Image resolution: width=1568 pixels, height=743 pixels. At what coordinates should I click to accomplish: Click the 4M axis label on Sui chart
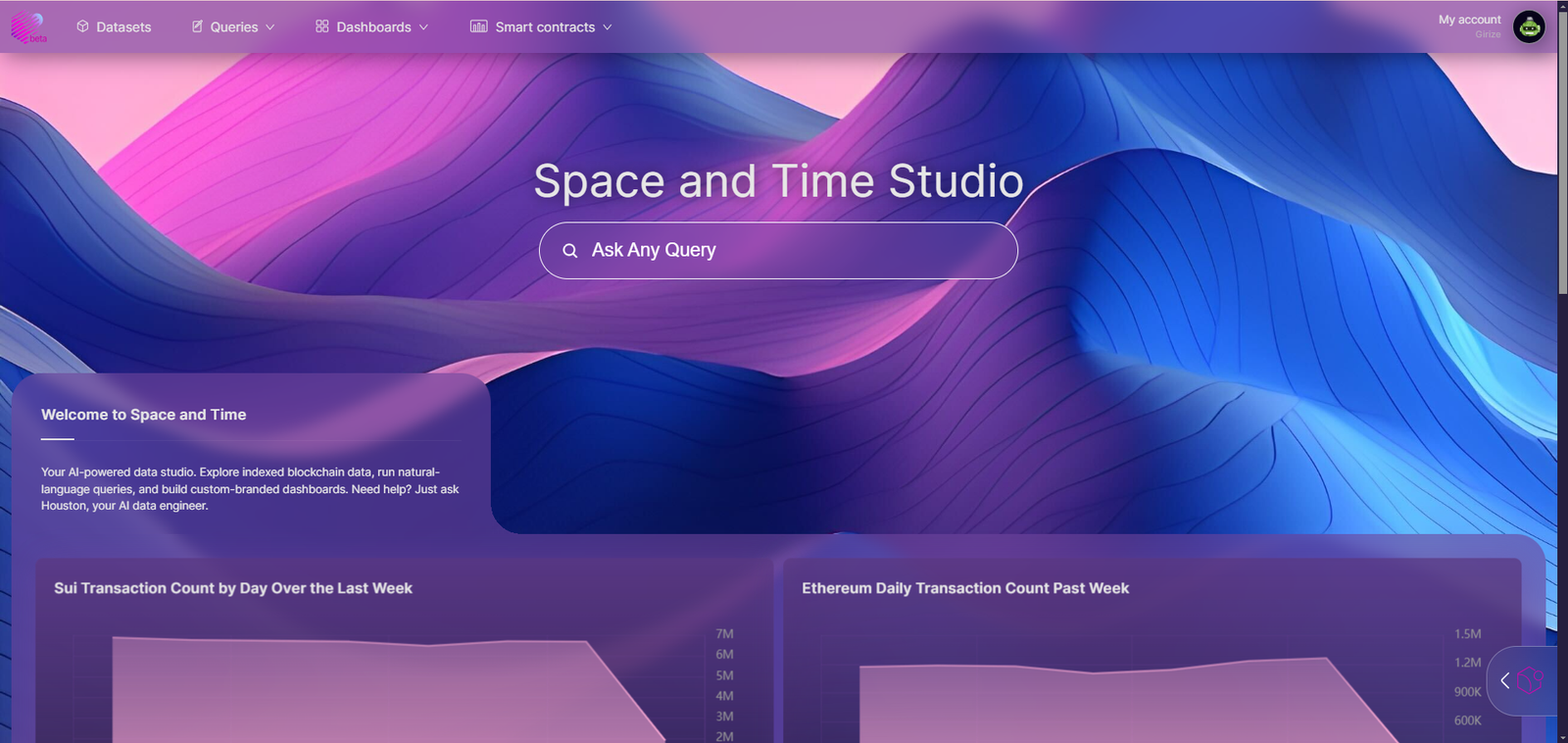click(x=724, y=696)
